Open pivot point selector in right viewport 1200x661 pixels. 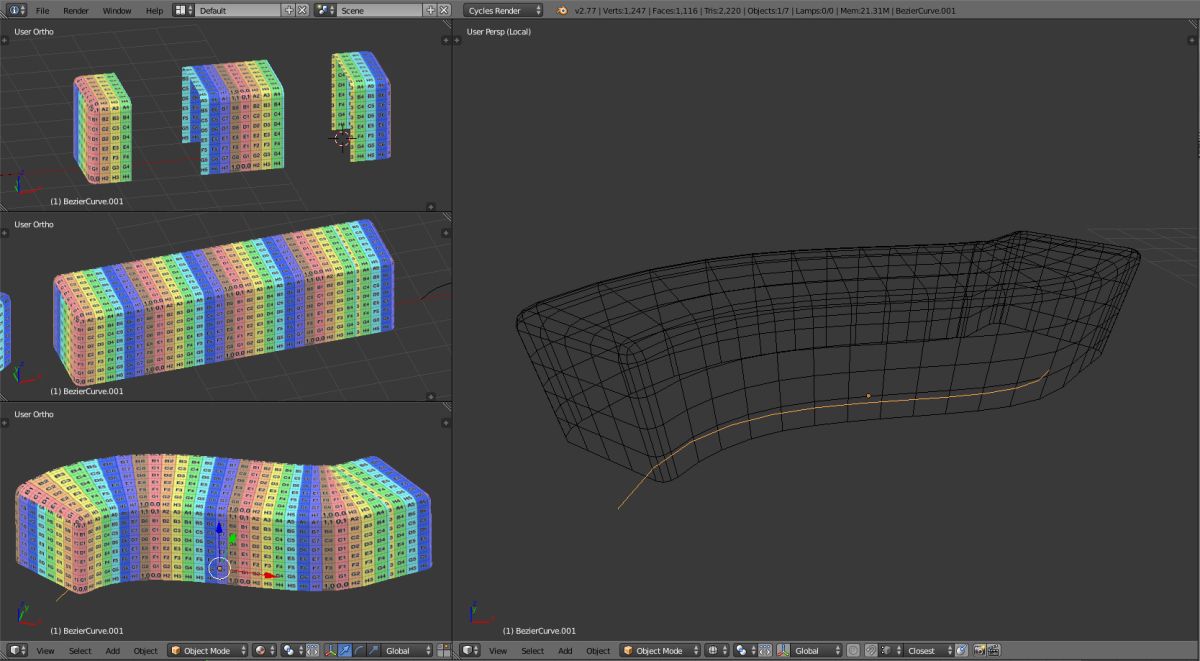(x=745, y=651)
